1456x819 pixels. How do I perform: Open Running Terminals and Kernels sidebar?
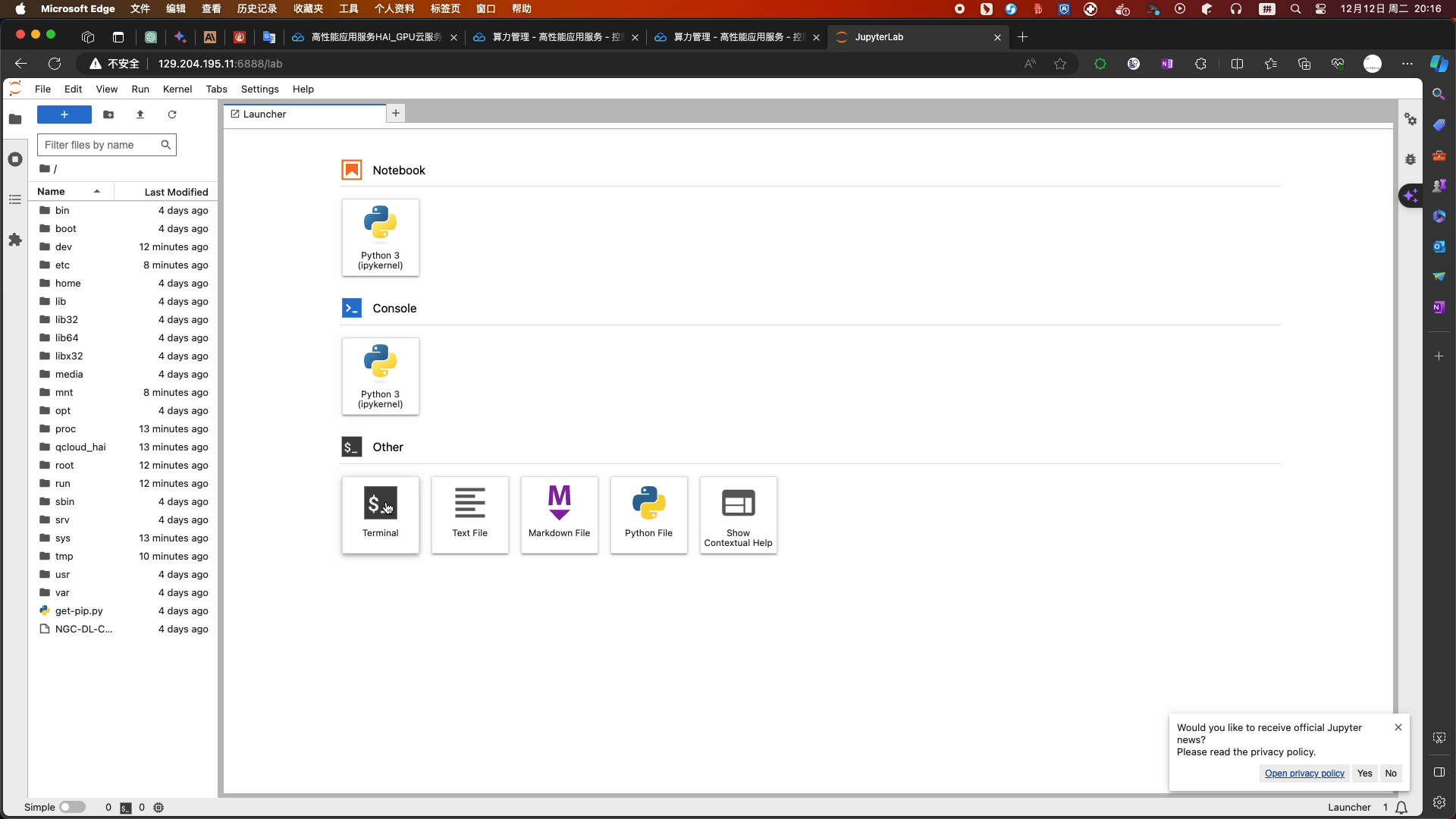pos(15,159)
